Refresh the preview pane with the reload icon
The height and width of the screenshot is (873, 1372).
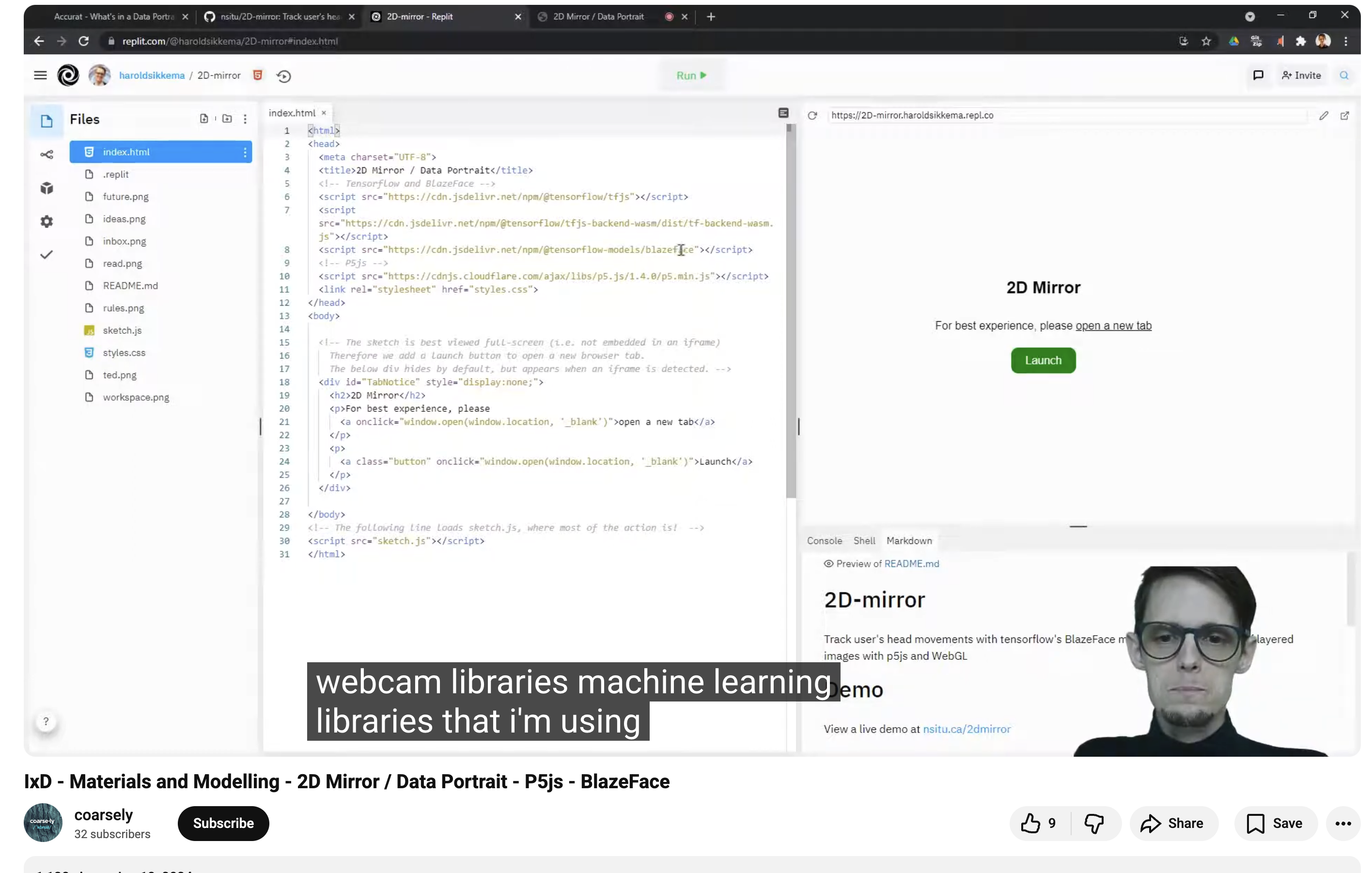(x=812, y=116)
